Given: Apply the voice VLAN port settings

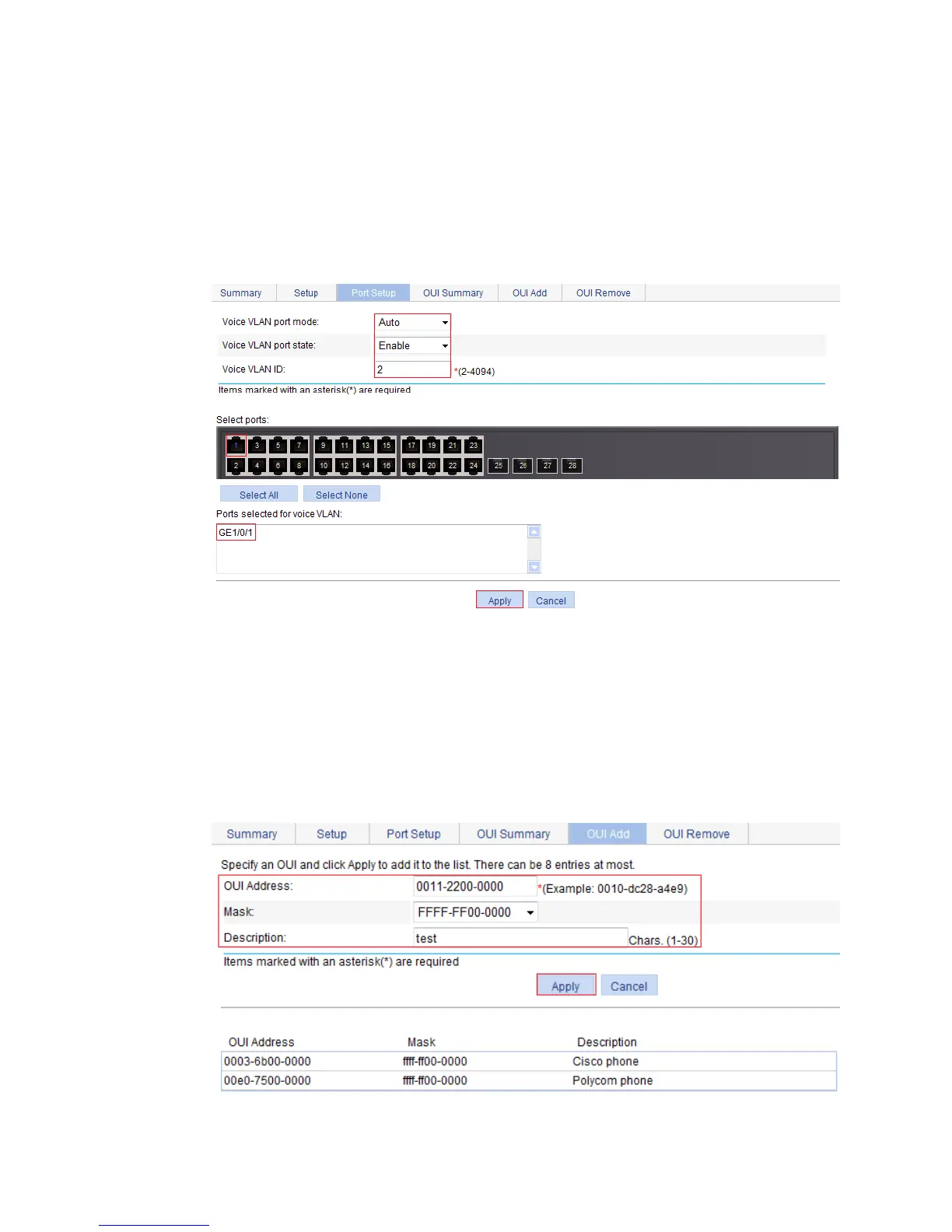Looking at the screenshot, I should 499,600.
